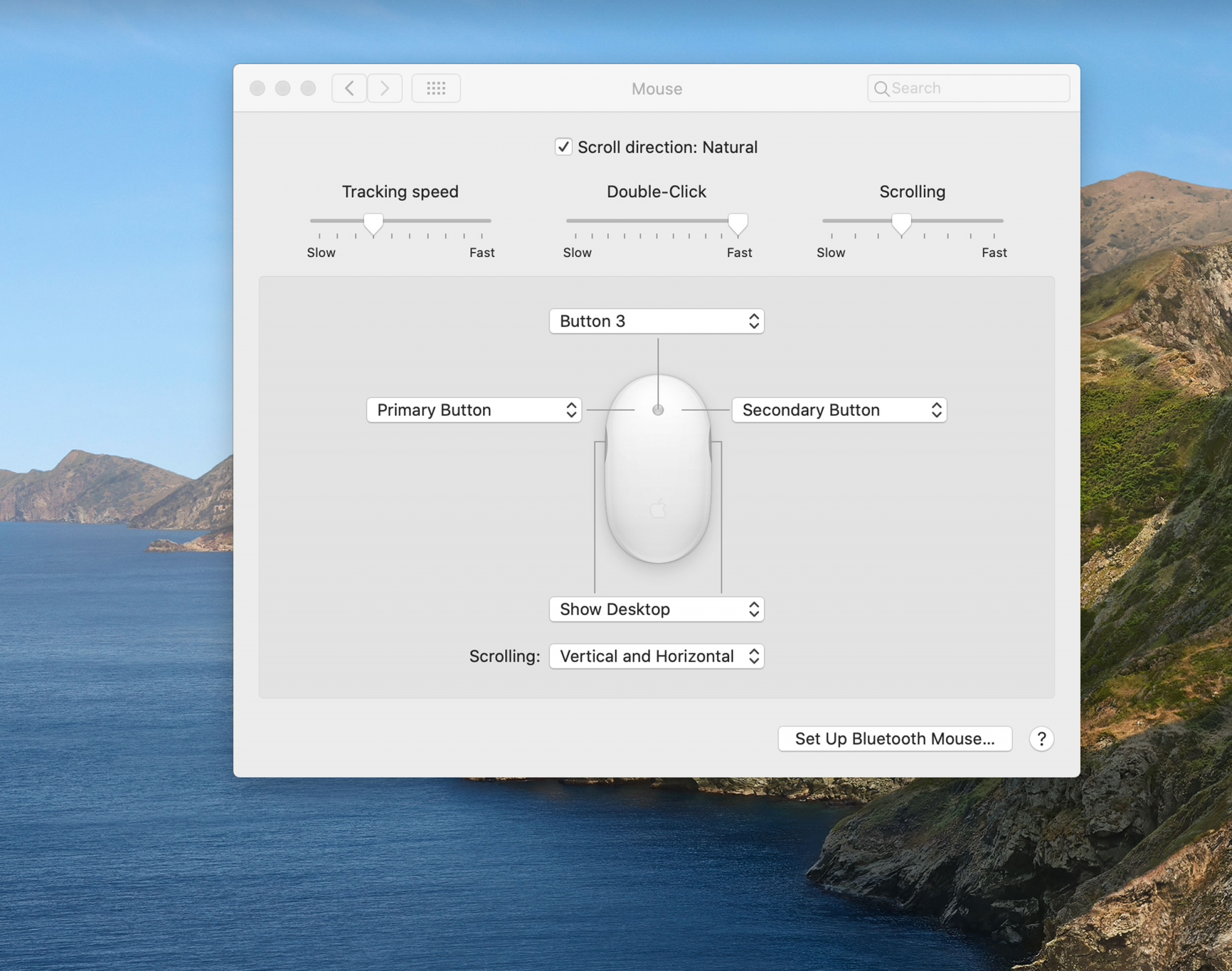Open the Secondary Button dropdown
This screenshot has width=1232, height=971.
[839, 410]
